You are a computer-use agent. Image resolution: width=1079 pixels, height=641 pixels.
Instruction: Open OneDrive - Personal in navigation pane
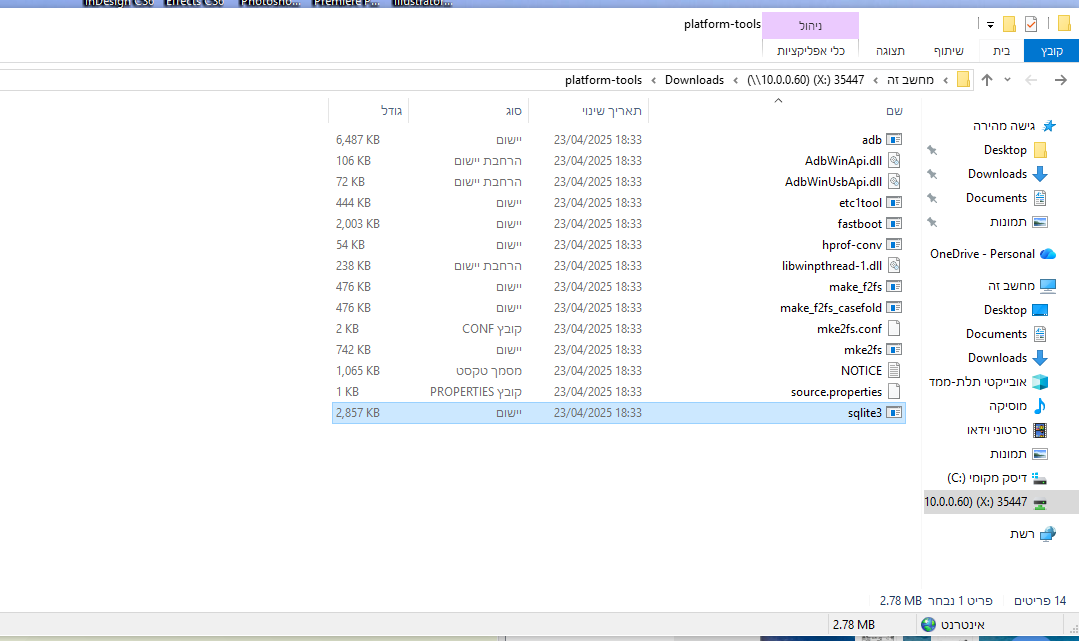click(982, 254)
